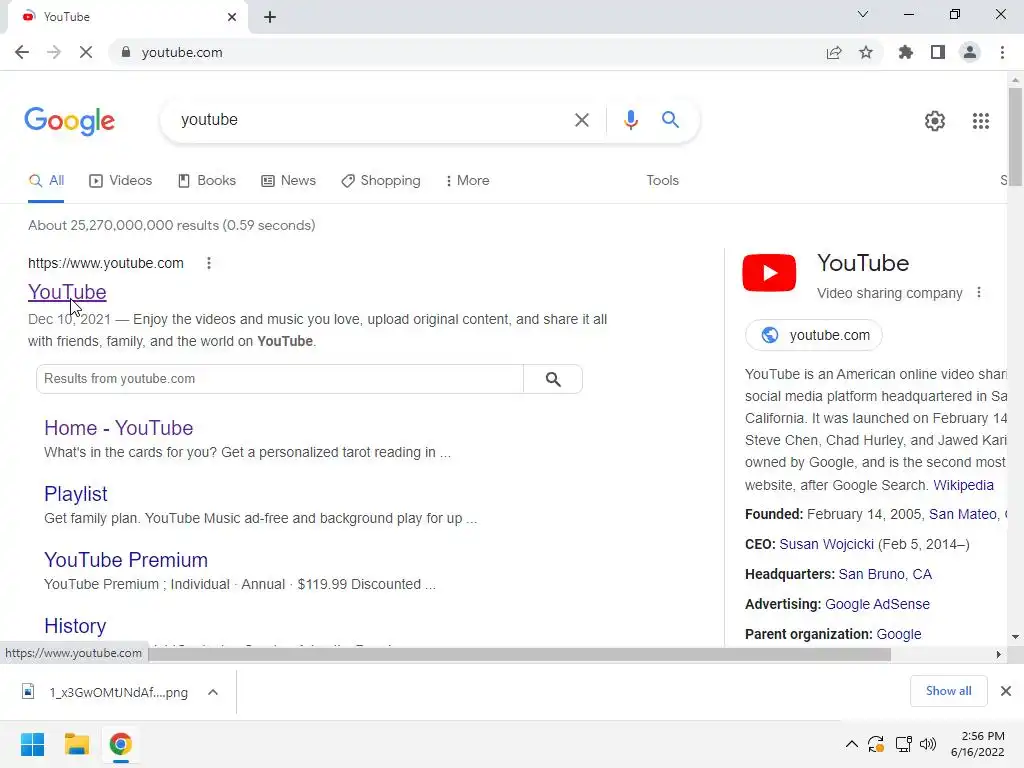Click the horizontal scrollbar right arrow
The image size is (1024, 768).
pyautogui.click(x=998, y=654)
